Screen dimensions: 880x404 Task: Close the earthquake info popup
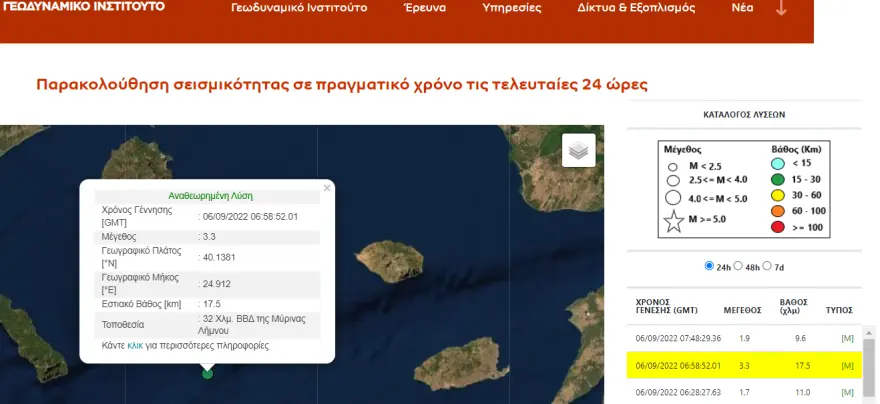[326, 187]
